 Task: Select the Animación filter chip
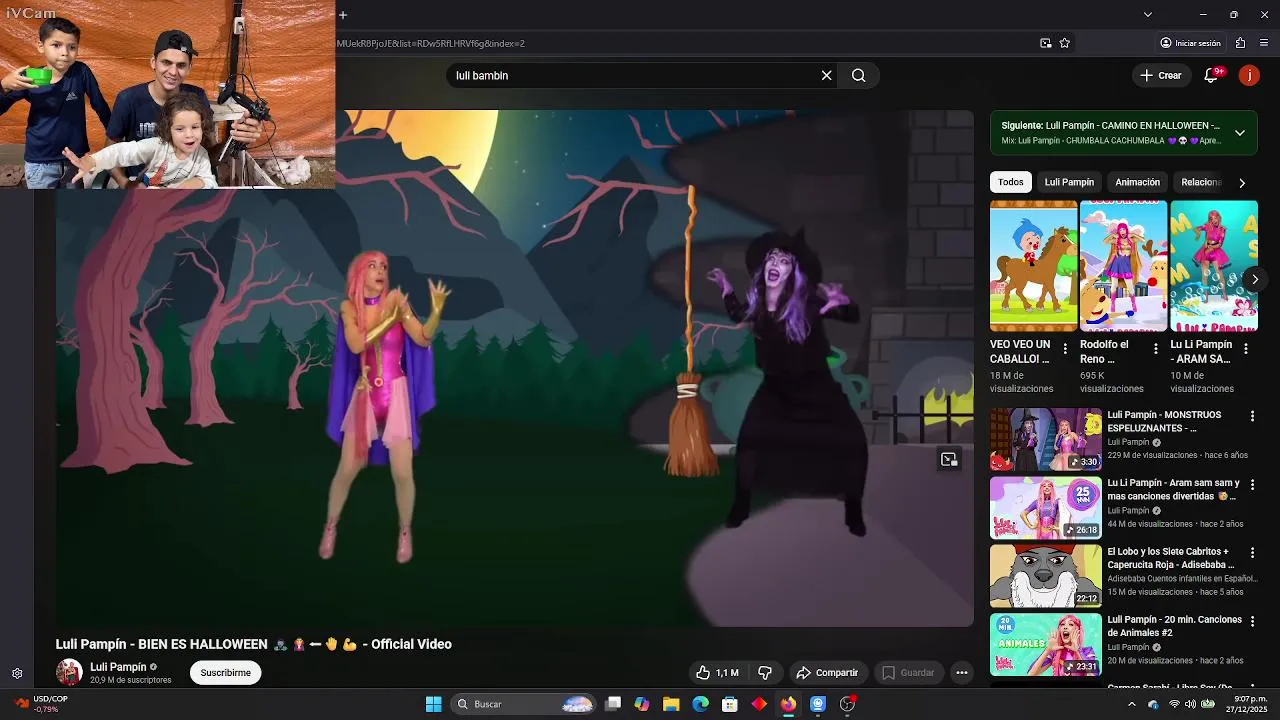pos(1137,182)
